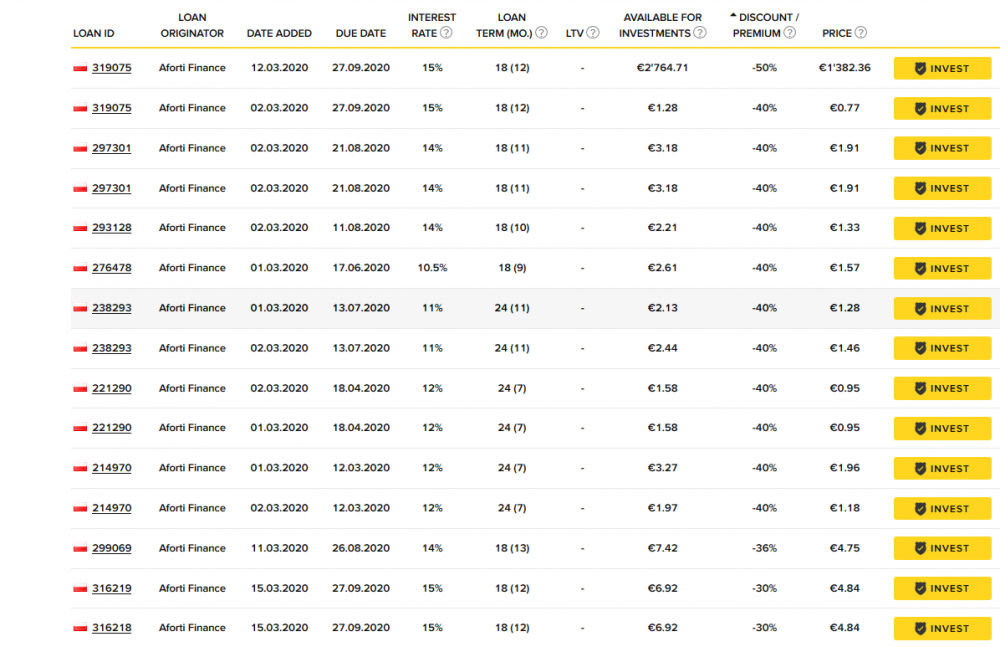Click the Loan Term help question-mark icon
1000x647 pixels.
pyautogui.click(x=541, y=33)
